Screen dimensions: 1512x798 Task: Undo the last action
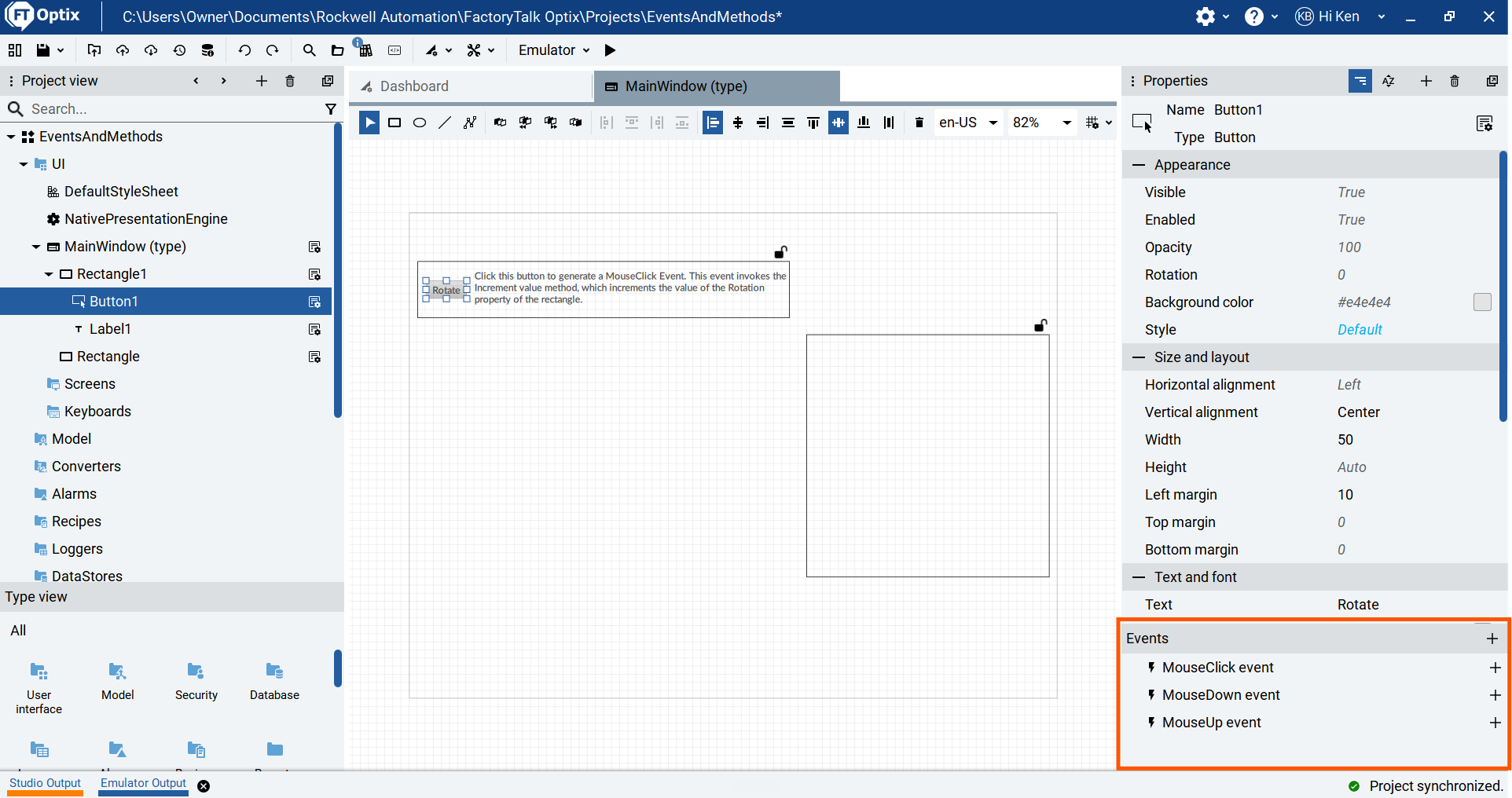pos(244,50)
